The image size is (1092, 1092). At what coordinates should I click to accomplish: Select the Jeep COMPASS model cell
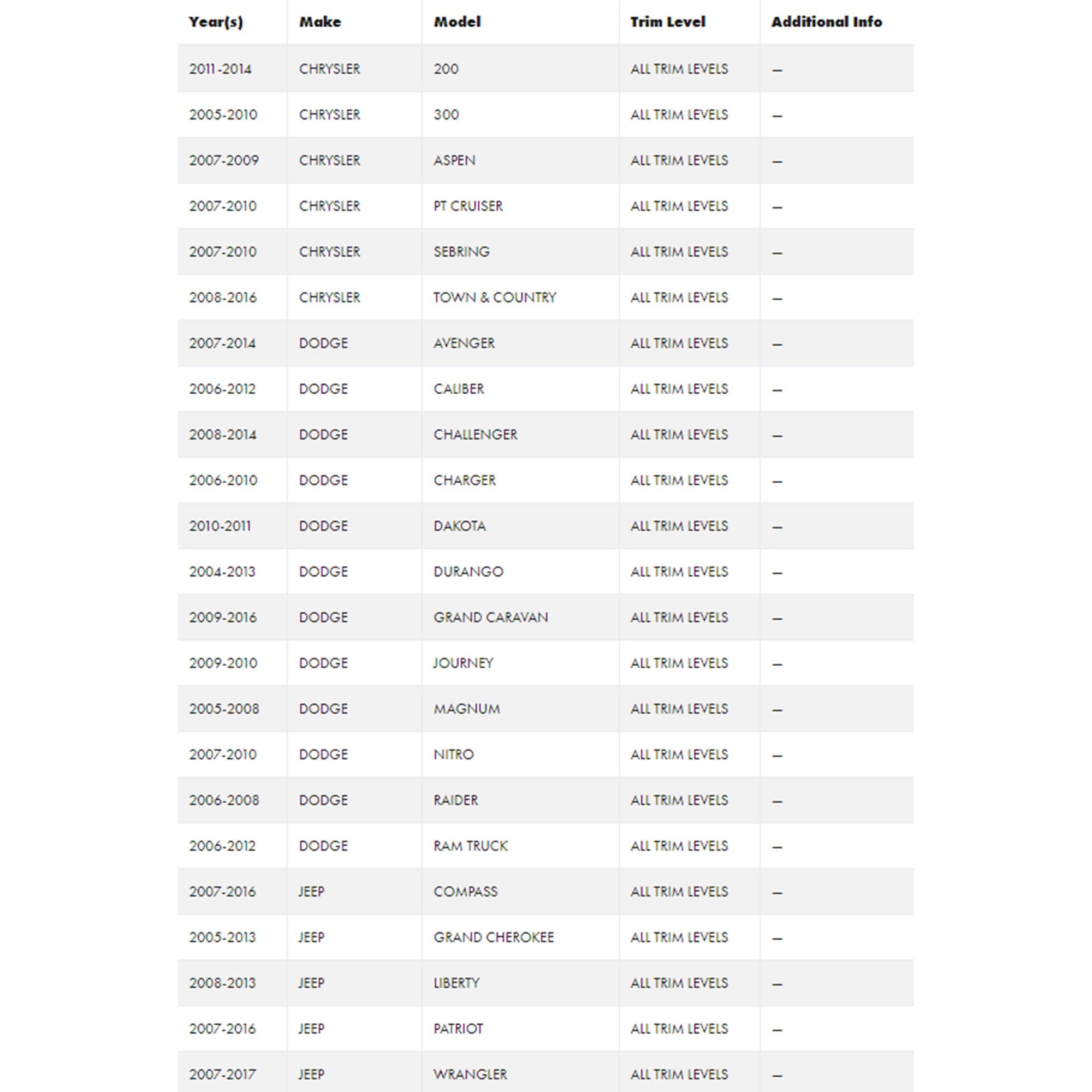pyautogui.click(x=520, y=892)
